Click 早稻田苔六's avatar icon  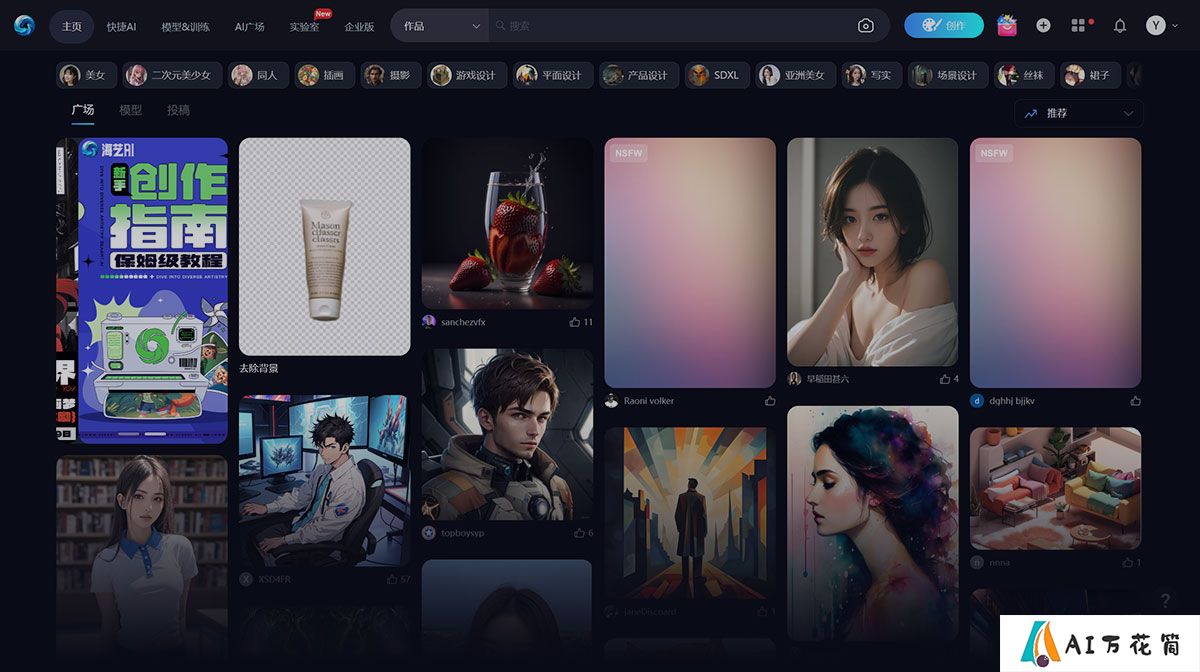coord(795,379)
